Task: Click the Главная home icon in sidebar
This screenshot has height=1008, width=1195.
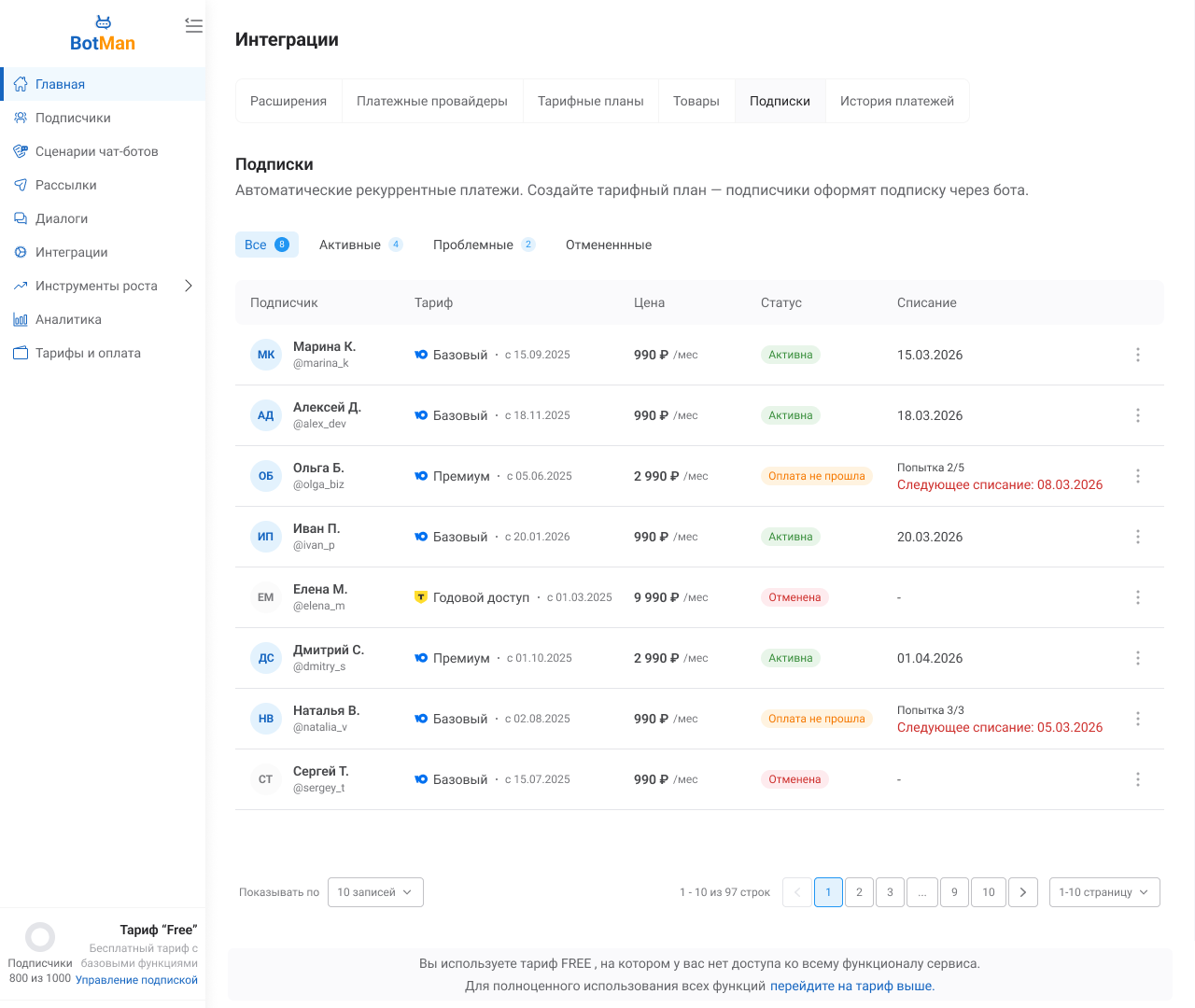Action: [21, 84]
